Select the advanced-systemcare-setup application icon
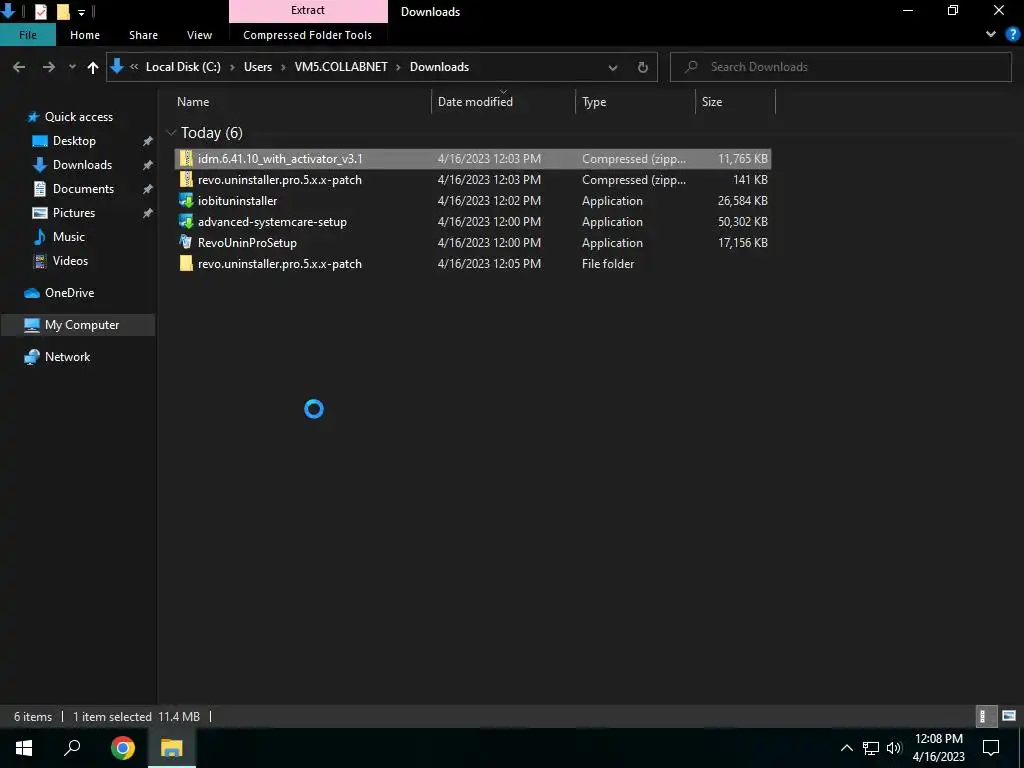Viewport: 1024px width, 768px height. pyautogui.click(x=186, y=221)
